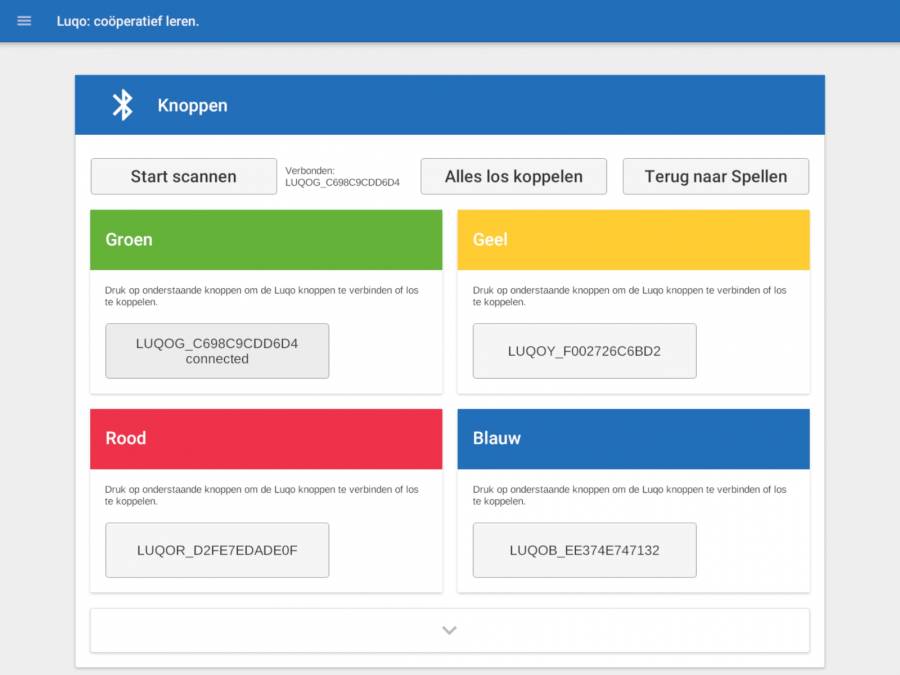Select the red Rood card header
Screen dimensions: 900x675
tap(266, 439)
